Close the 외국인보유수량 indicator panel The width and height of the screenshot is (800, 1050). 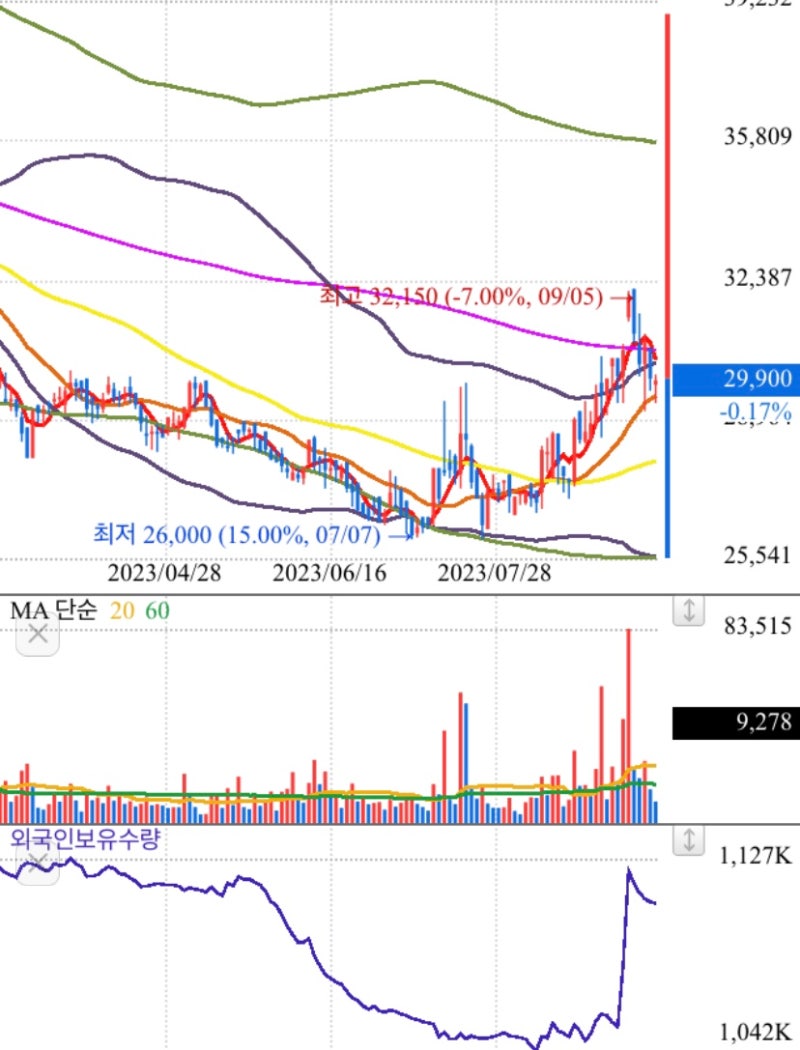coord(38,865)
